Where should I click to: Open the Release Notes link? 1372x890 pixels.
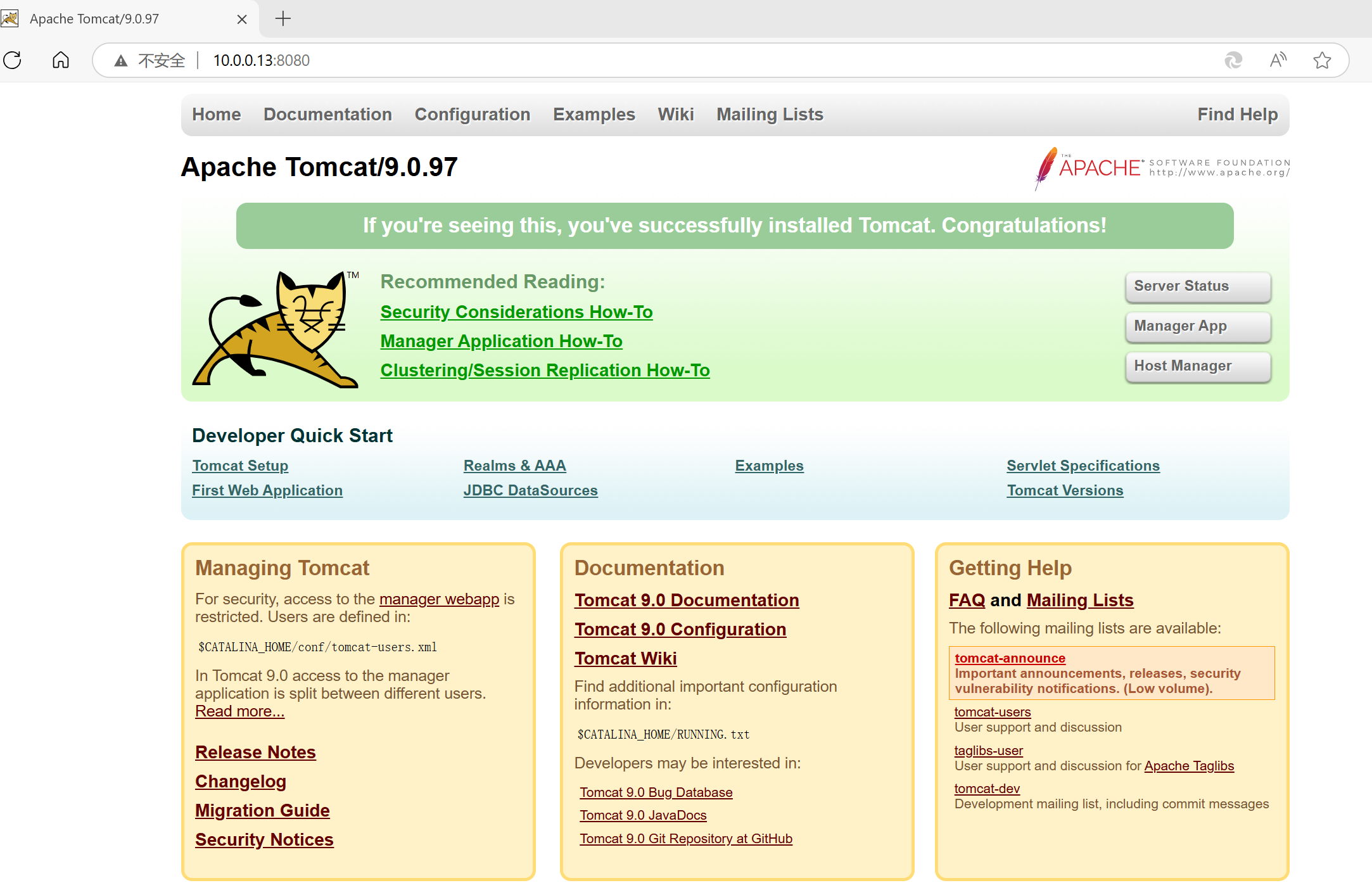click(255, 753)
